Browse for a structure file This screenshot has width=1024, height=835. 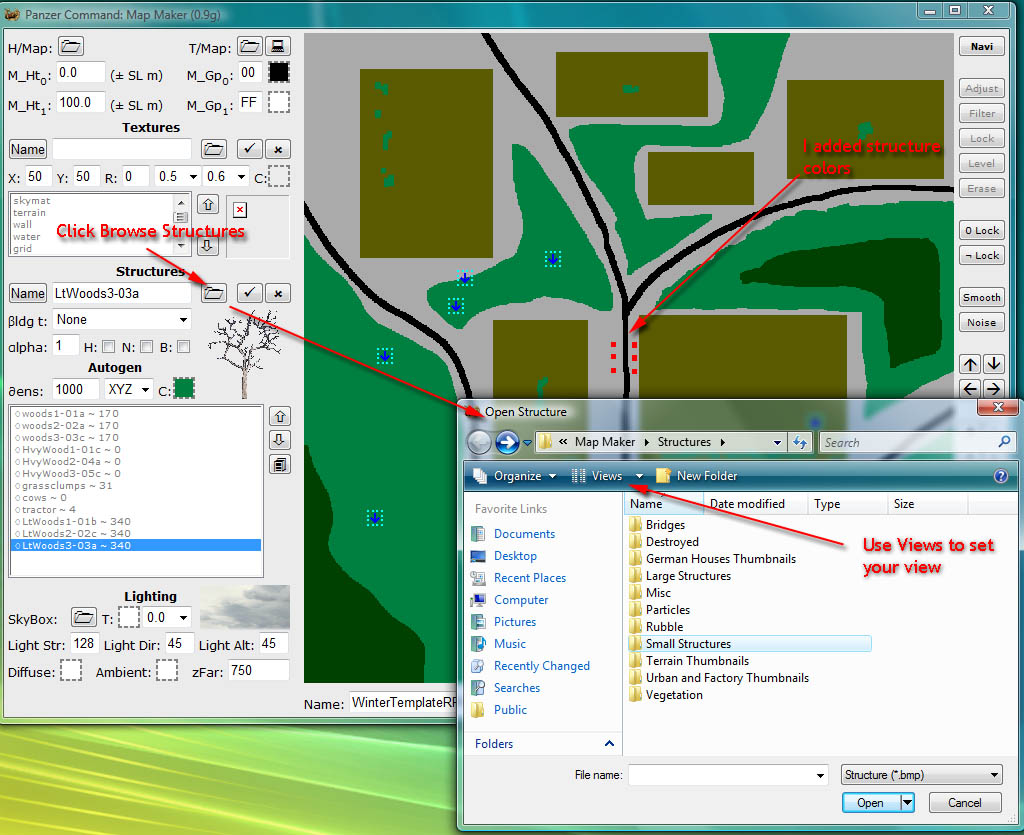coord(214,293)
